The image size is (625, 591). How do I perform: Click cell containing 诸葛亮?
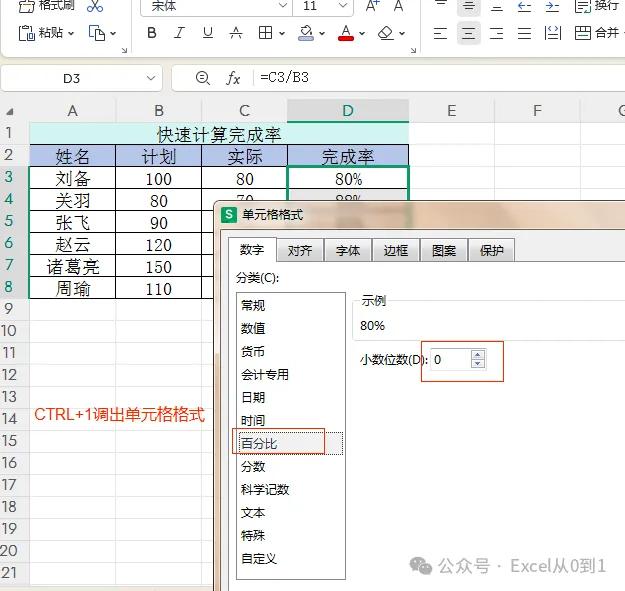point(73,266)
